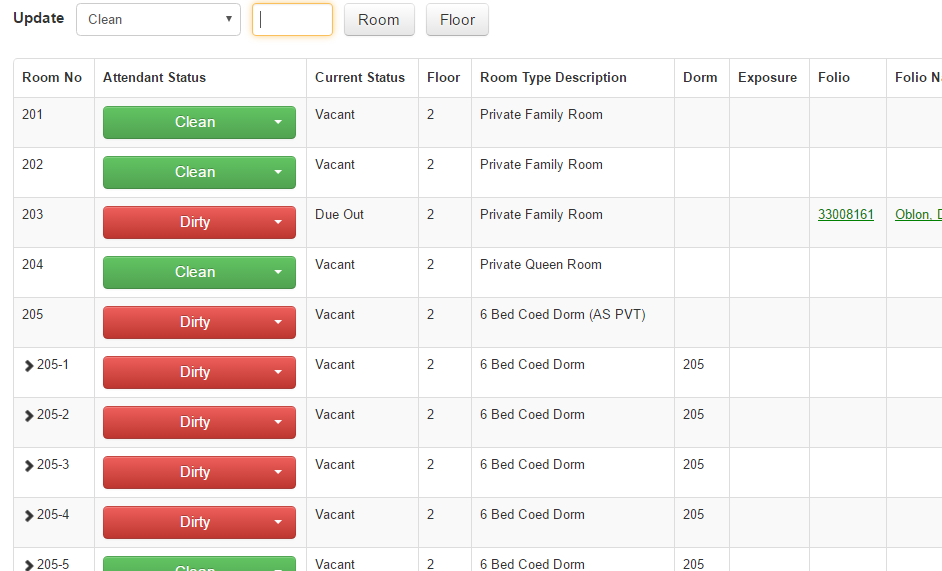Expand the chevron beside room 205-1
The image size is (942, 571).
tap(29, 365)
